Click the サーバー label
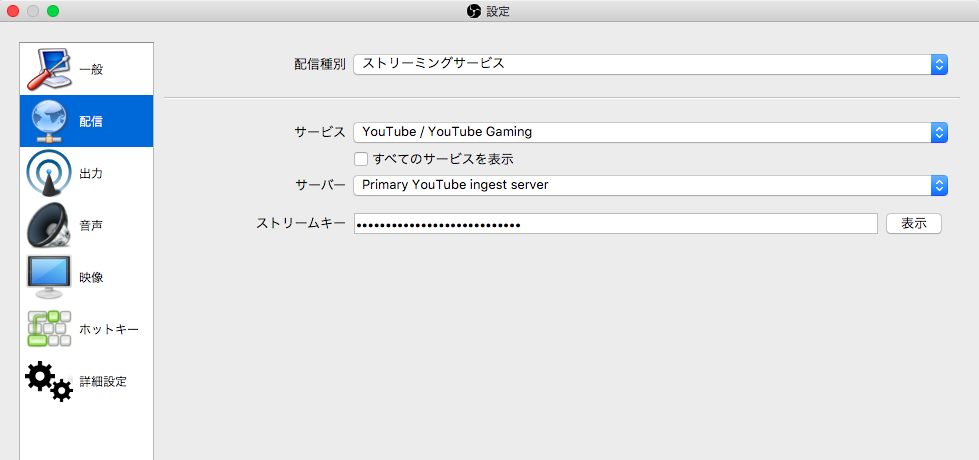This screenshot has height=460, width=979. 320,185
